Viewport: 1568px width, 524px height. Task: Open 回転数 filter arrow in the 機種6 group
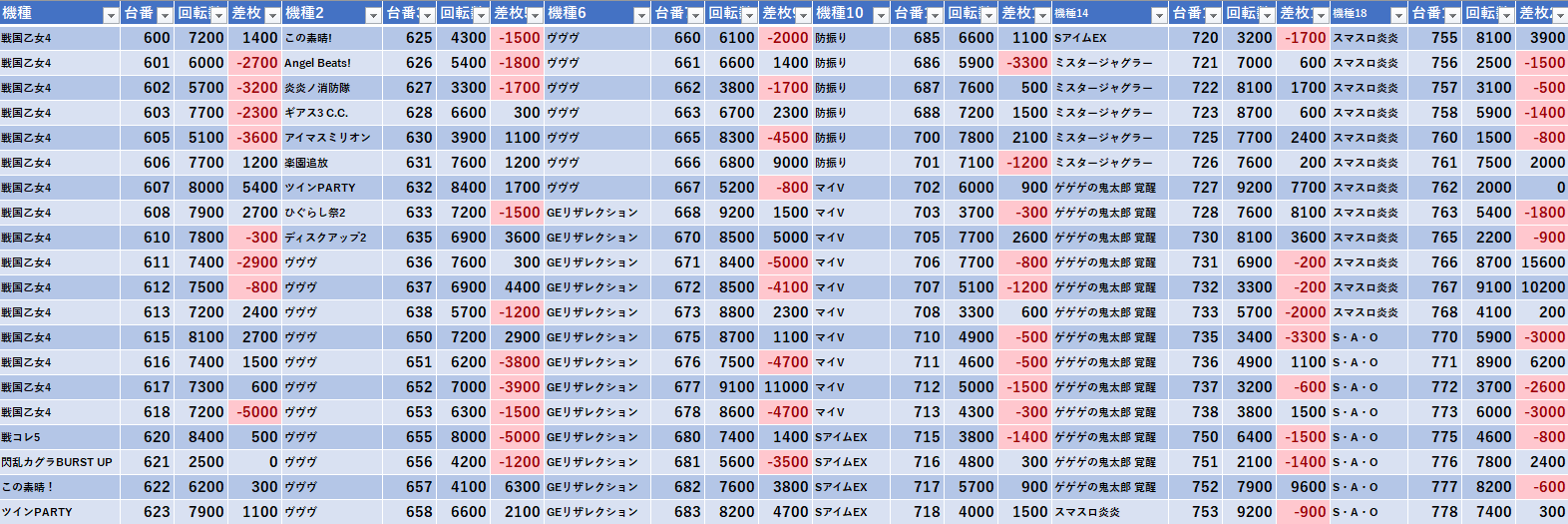click(749, 15)
